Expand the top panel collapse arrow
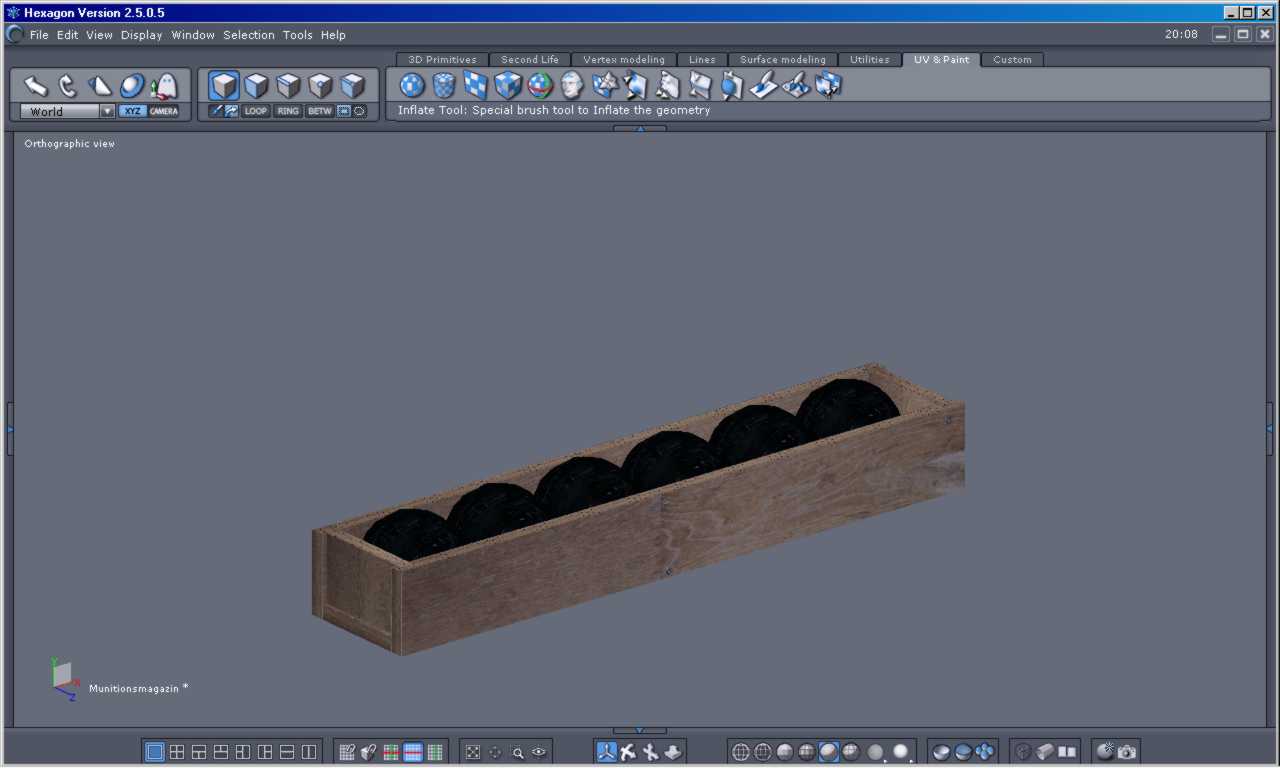This screenshot has height=768, width=1280. [640, 129]
